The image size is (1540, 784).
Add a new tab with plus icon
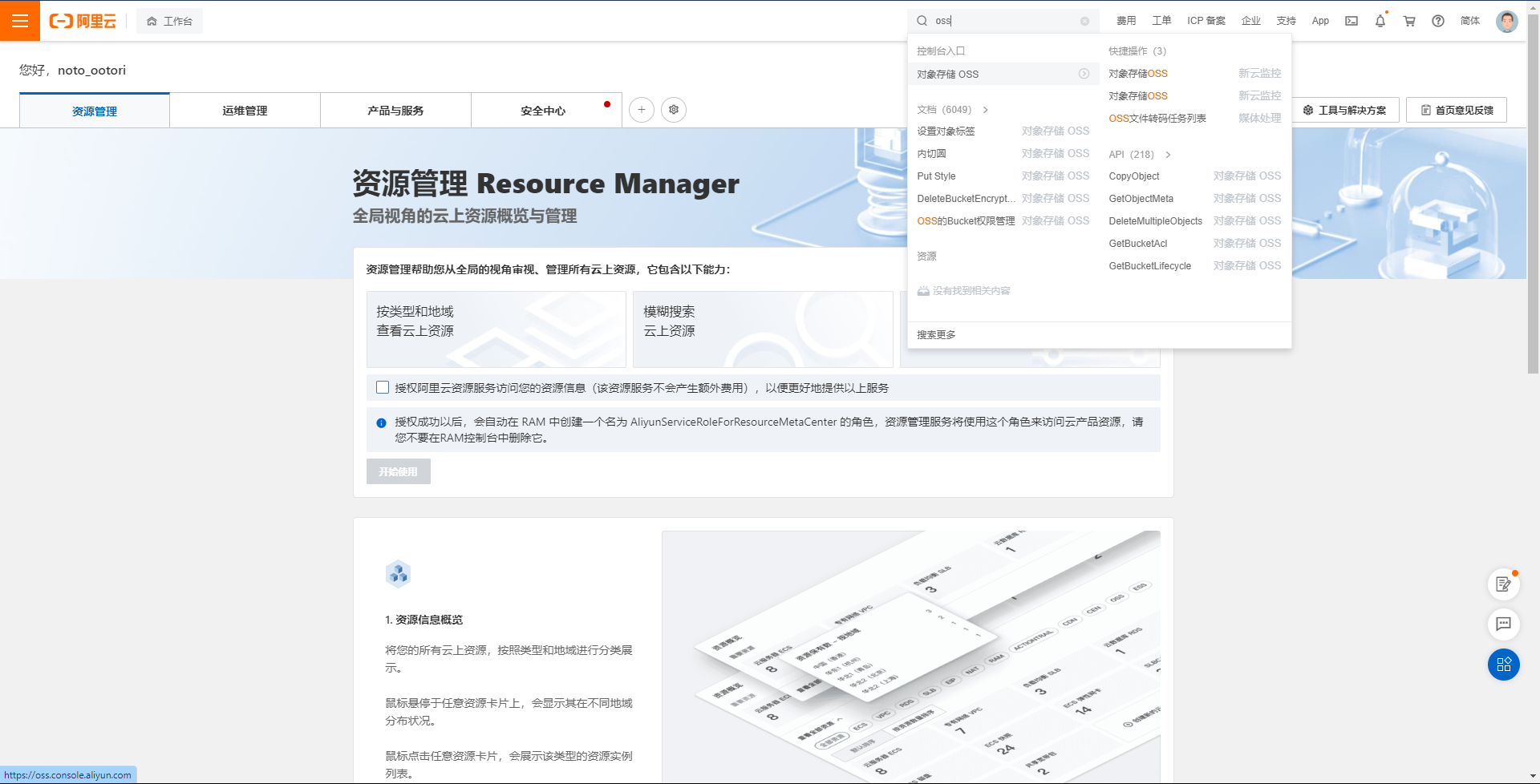(642, 110)
